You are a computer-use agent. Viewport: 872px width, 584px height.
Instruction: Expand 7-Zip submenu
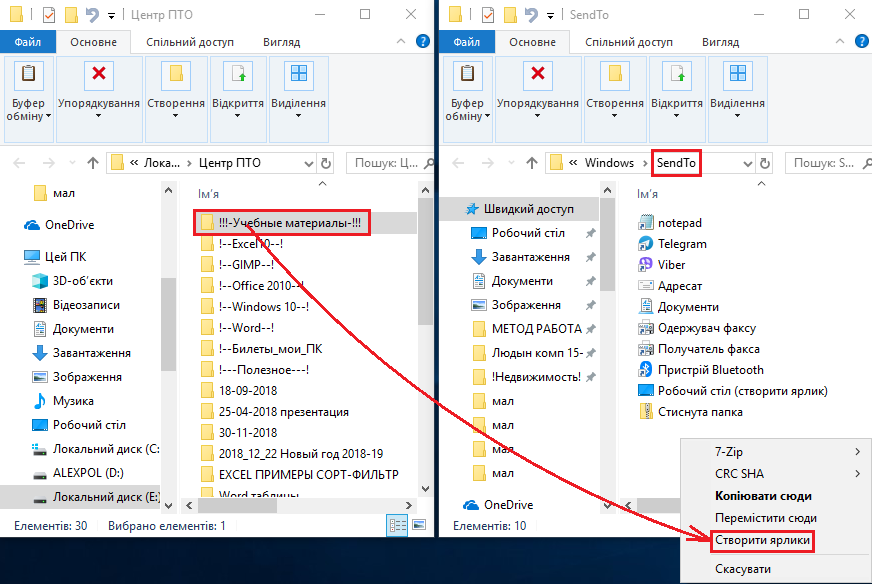pyautogui.click(x=775, y=452)
